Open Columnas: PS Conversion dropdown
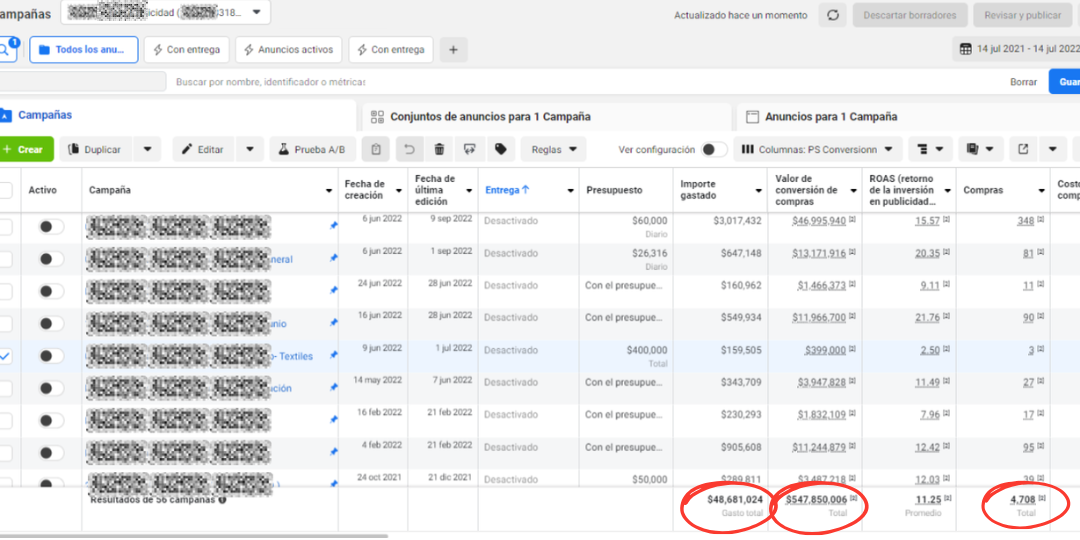Viewport: 1080px width, 540px height. click(x=817, y=149)
